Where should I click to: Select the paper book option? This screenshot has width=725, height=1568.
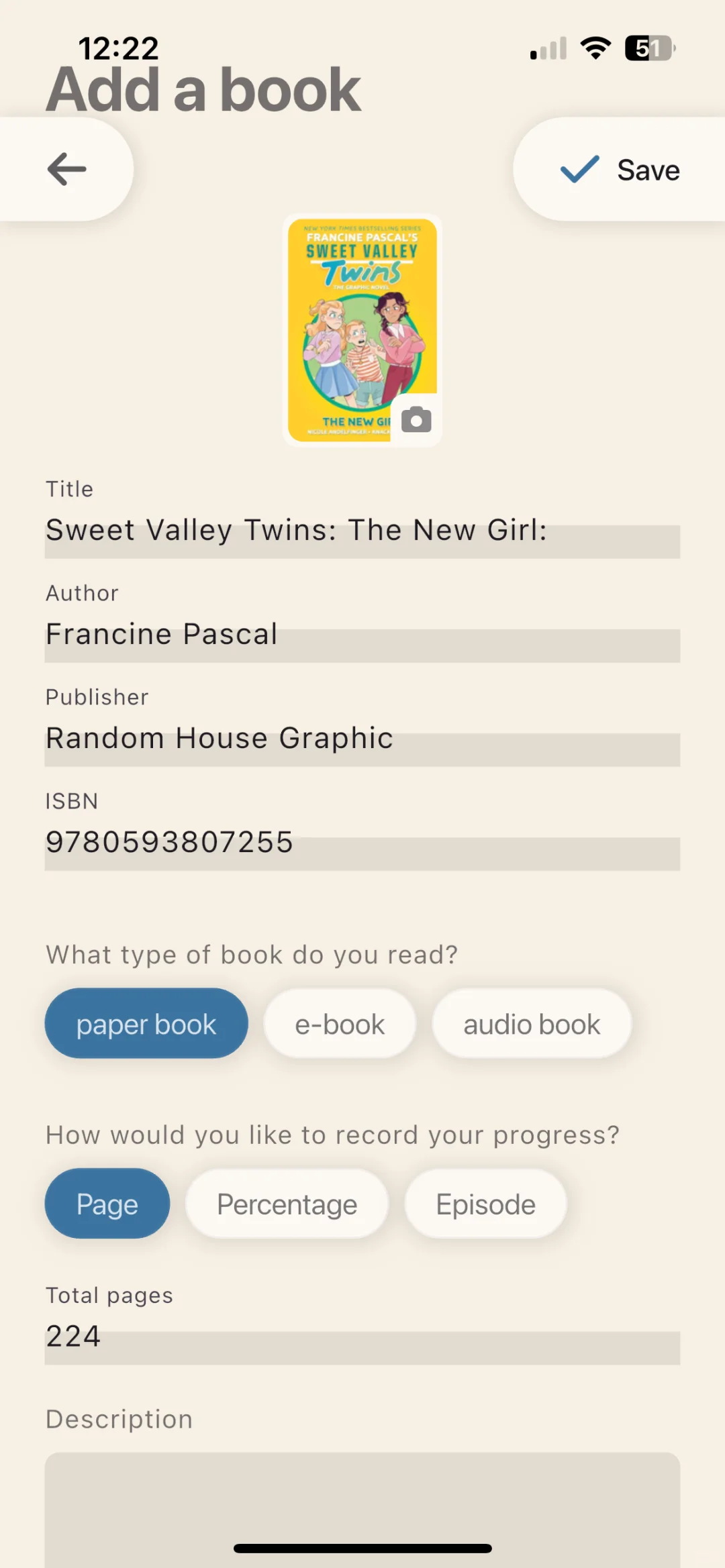146,1024
